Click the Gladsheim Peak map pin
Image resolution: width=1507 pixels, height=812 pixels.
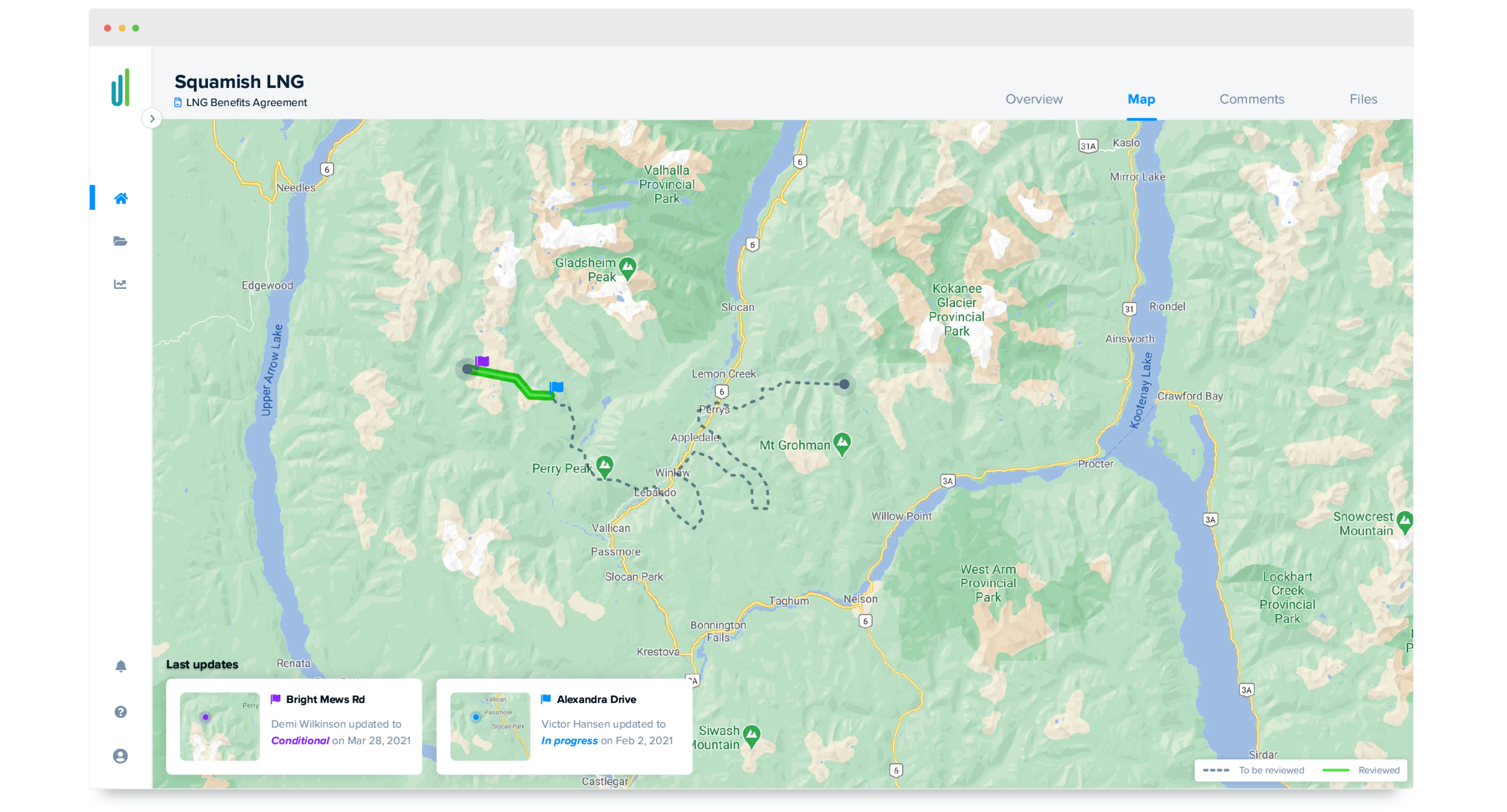(x=628, y=268)
